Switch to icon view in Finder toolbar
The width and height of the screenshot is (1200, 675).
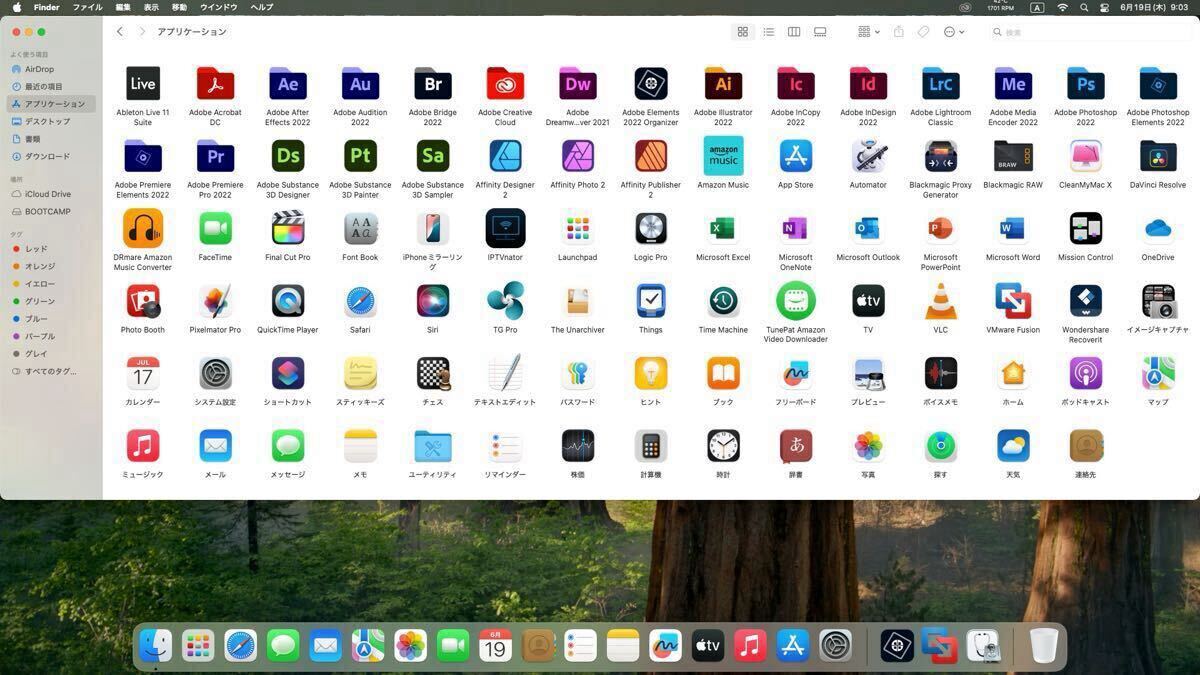pyautogui.click(x=743, y=32)
